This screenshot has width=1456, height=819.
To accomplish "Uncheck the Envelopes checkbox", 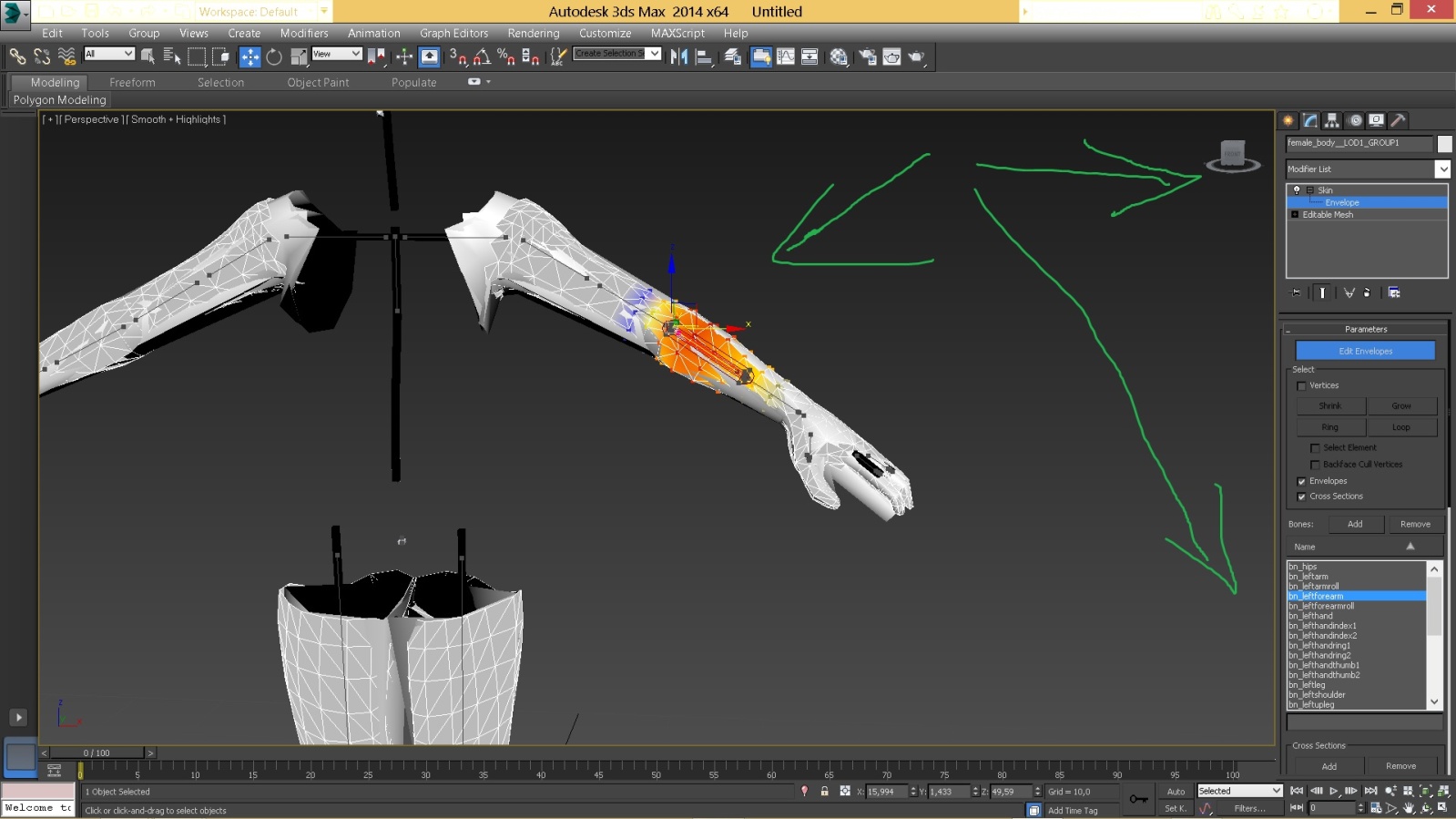I will 1301,482.
